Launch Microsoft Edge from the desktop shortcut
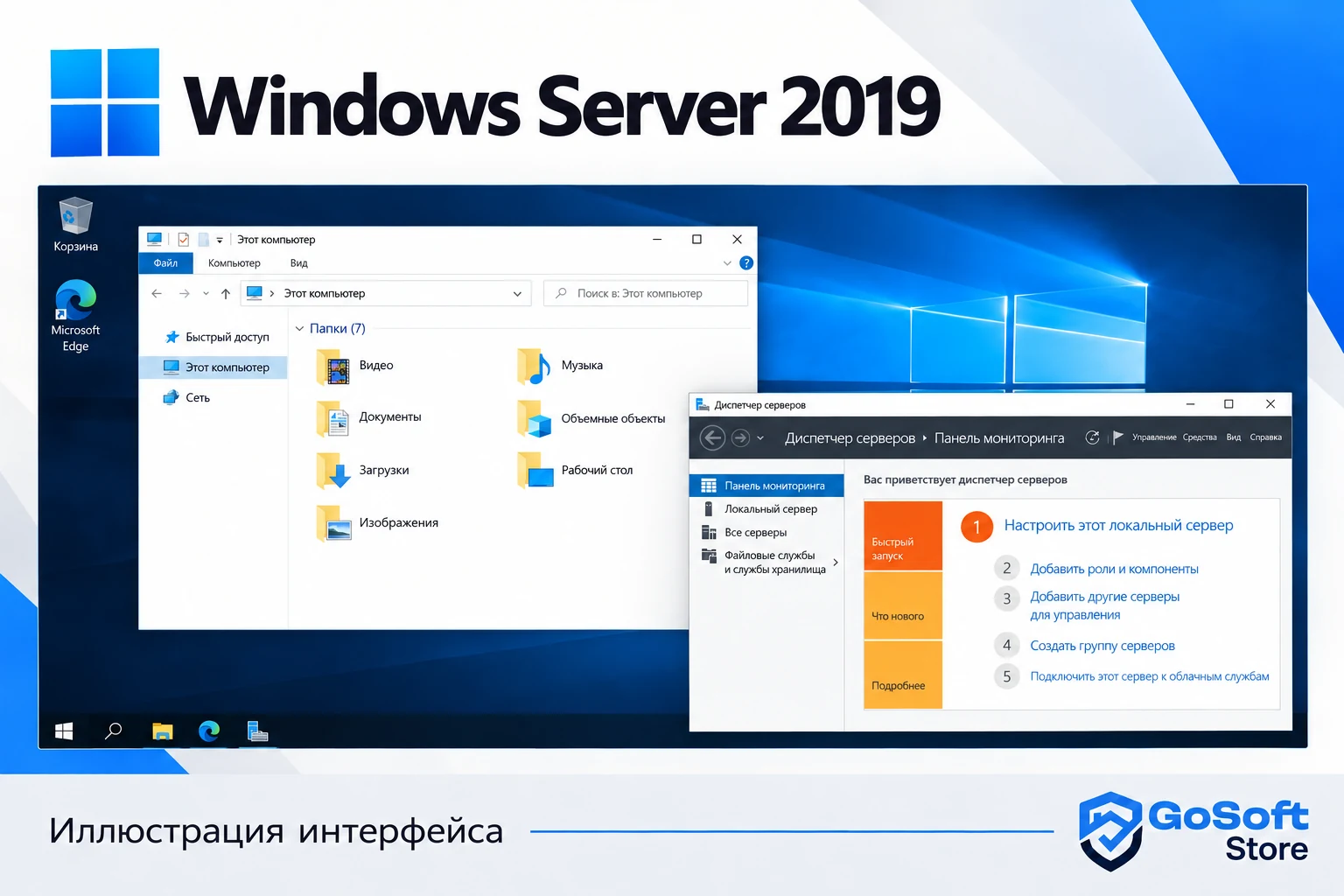The image size is (1344, 896). click(x=75, y=316)
